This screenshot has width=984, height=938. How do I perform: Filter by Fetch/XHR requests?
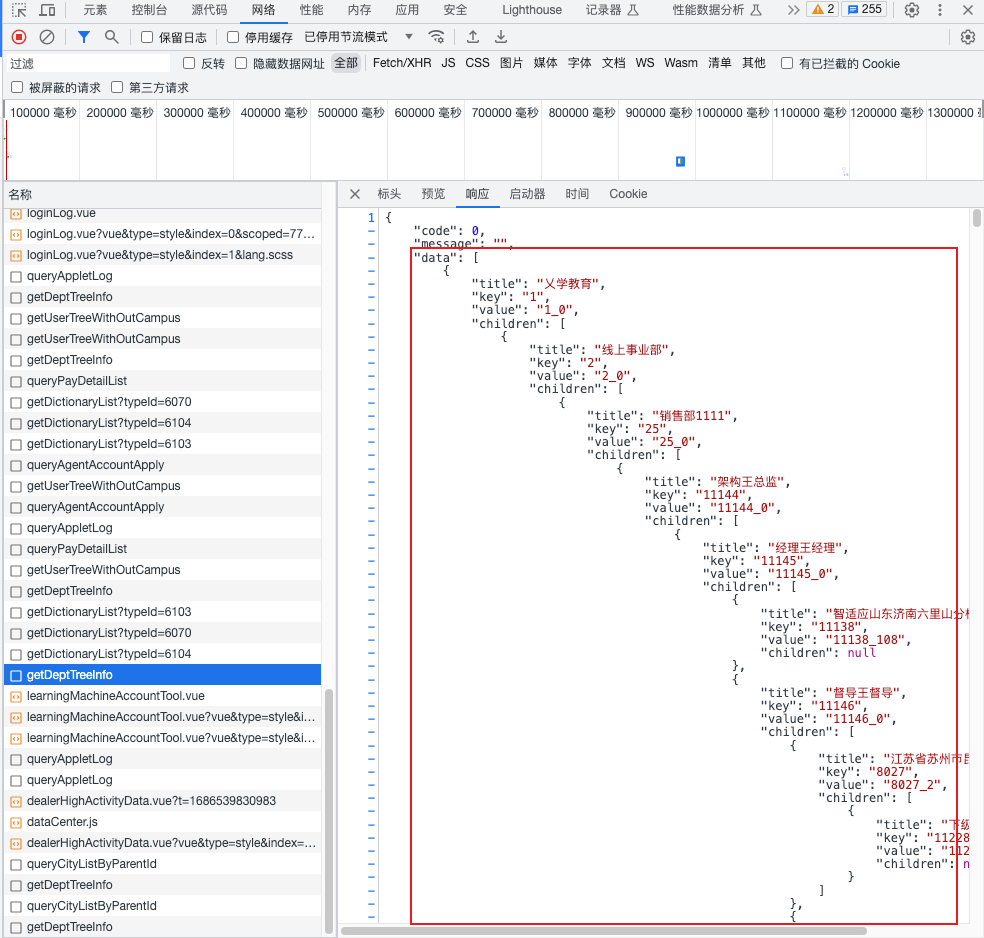coord(402,63)
